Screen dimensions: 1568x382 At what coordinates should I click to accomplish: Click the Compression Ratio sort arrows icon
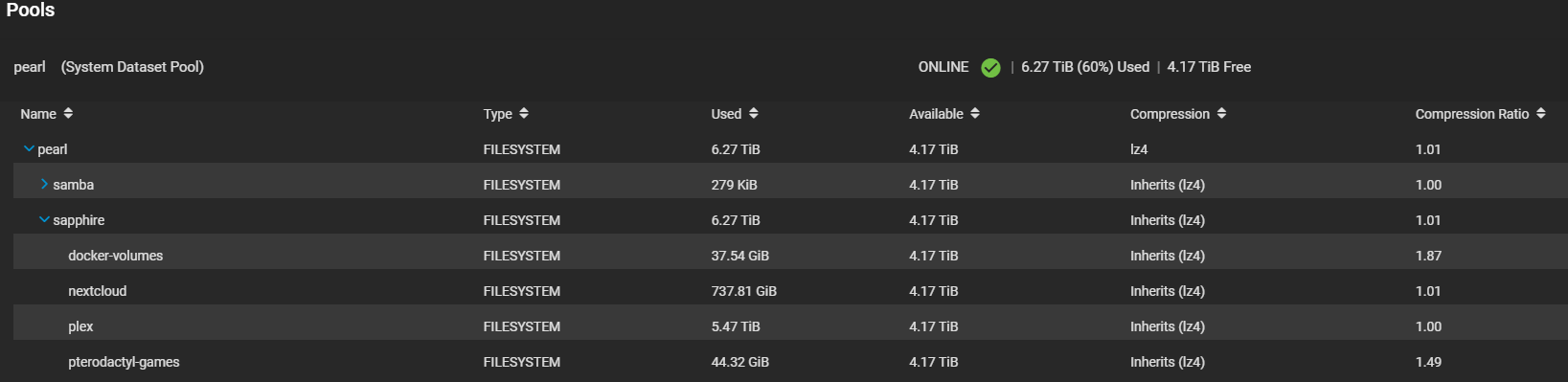[1541, 113]
